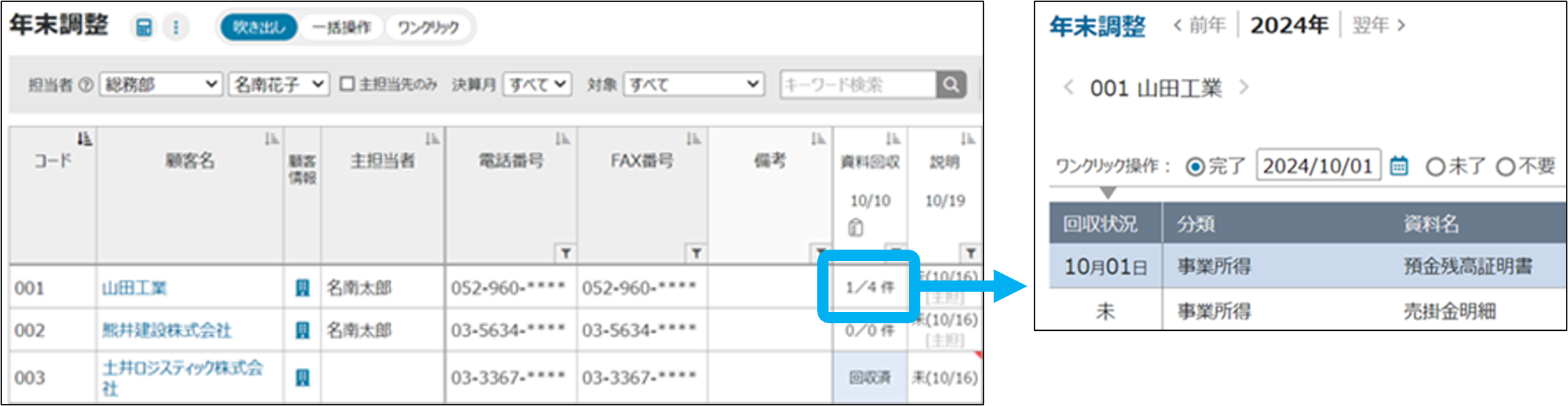1568x406 pixels.
Task: Click the clipboard icon under 資料回収
Action: 855,228
